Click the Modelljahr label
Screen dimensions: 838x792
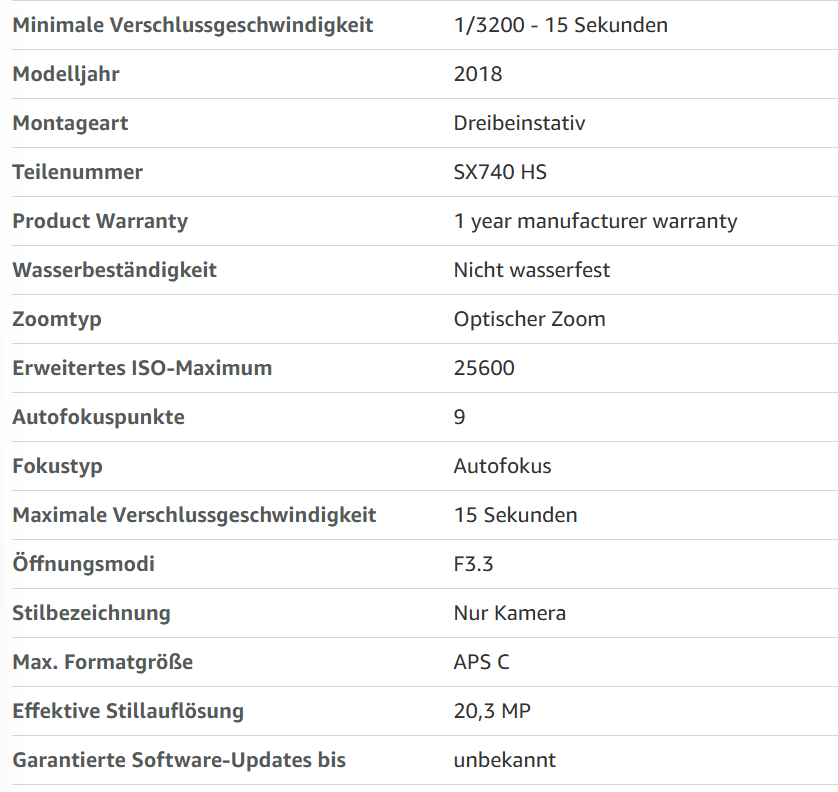(66, 74)
